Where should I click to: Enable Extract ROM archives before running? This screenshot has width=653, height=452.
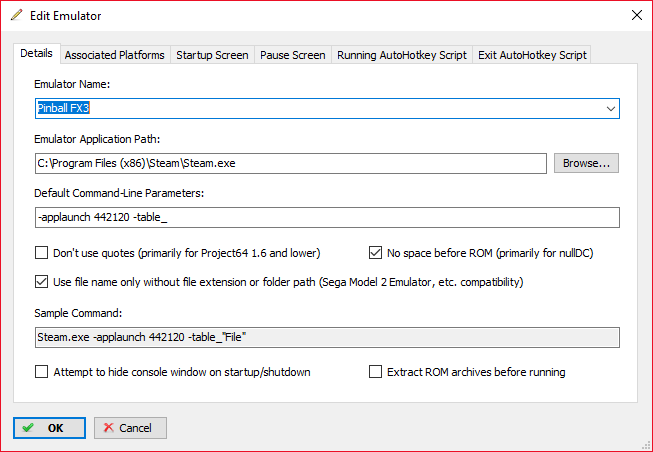point(375,372)
